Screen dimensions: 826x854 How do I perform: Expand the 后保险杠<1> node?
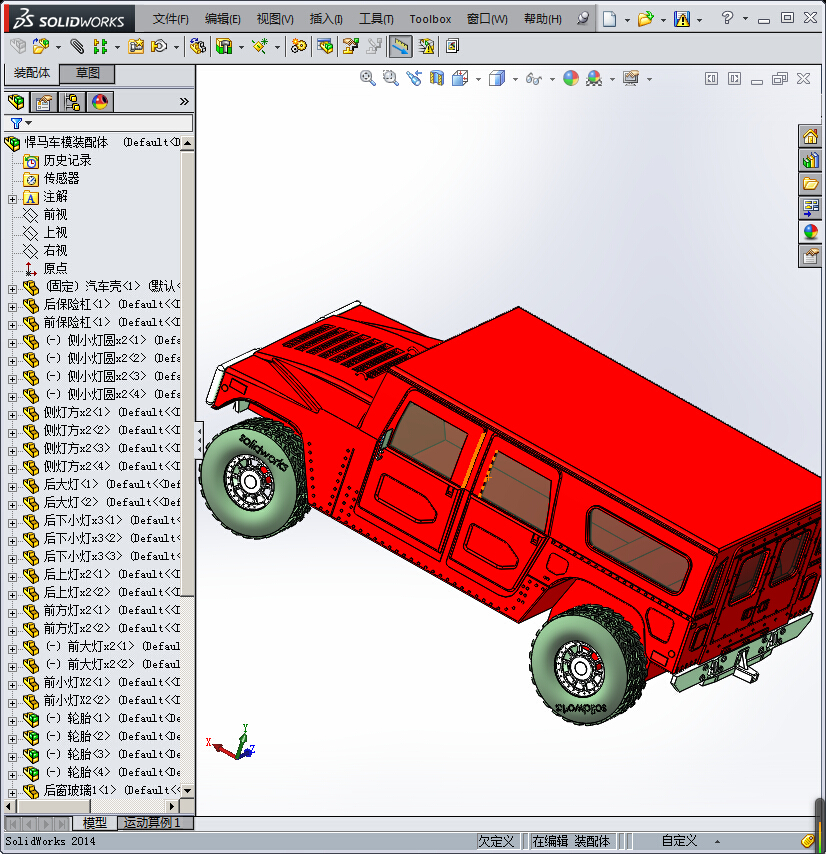tap(13, 307)
